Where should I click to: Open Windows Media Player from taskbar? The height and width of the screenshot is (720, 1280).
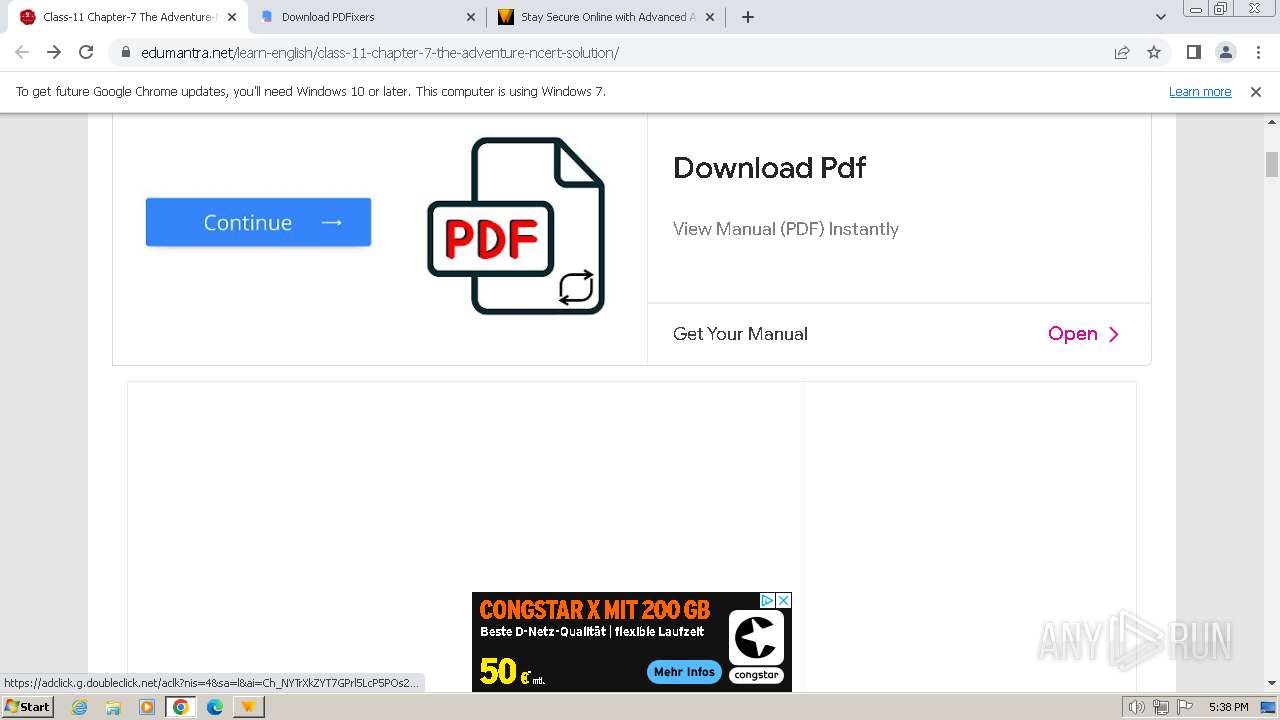click(x=147, y=707)
